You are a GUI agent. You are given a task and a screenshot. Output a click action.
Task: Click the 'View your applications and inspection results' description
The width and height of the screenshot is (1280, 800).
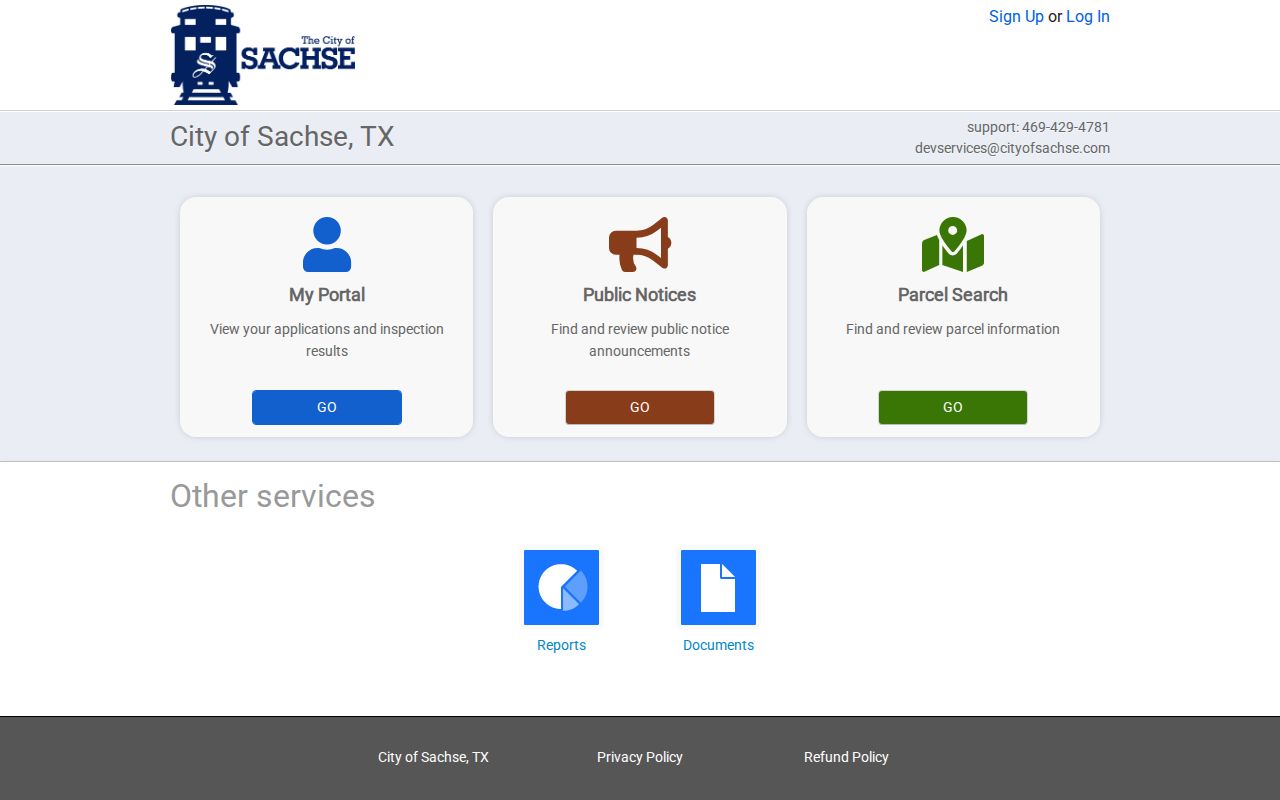click(x=327, y=340)
